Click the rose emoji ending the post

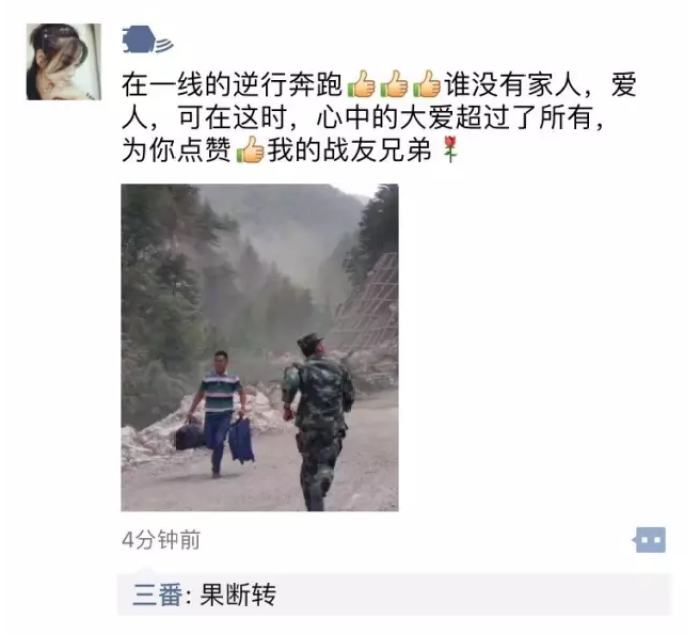click(x=450, y=150)
